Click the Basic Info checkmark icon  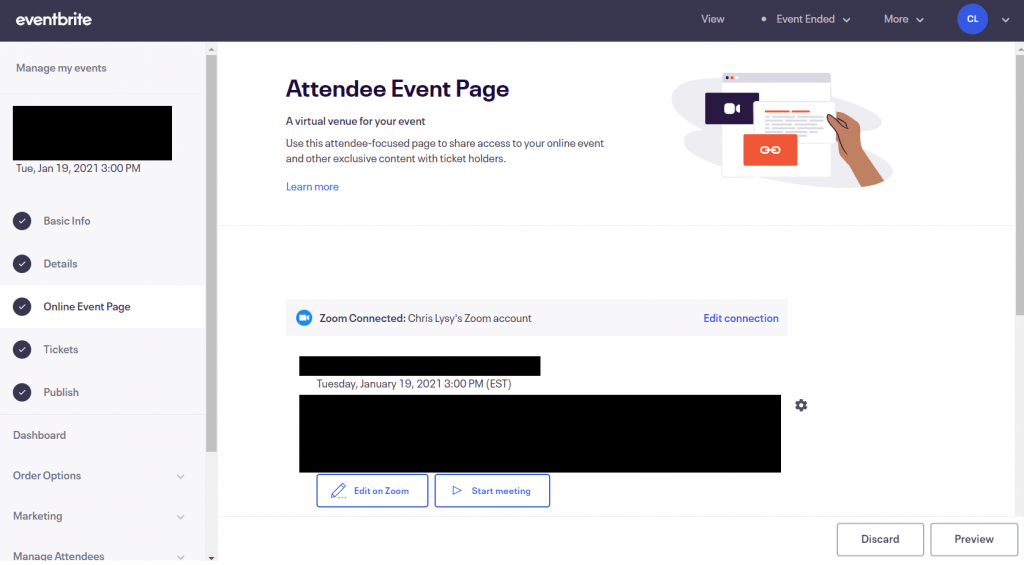tap(22, 221)
